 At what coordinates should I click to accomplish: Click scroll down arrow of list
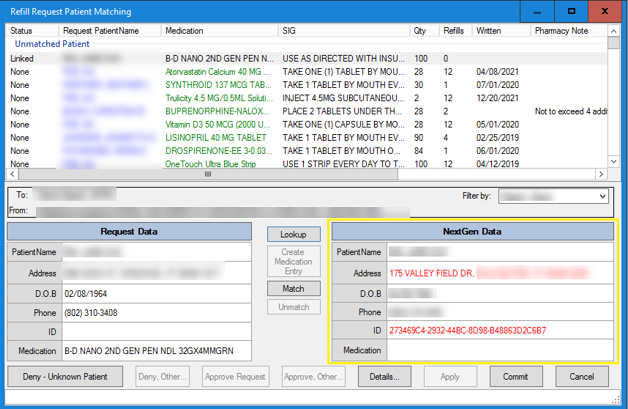(614, 161)
